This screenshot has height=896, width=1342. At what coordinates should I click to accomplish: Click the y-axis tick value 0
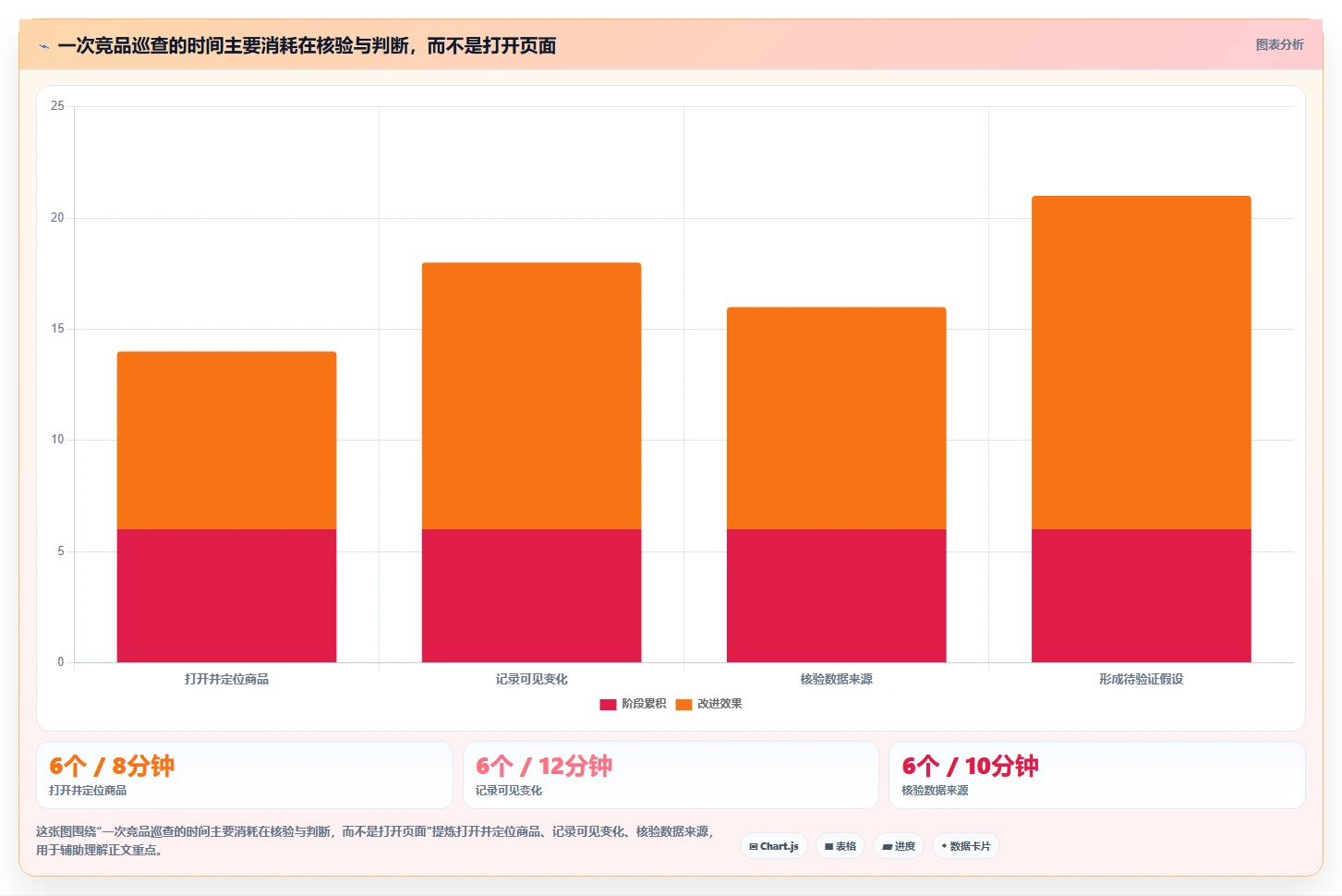tap(61, 662)
